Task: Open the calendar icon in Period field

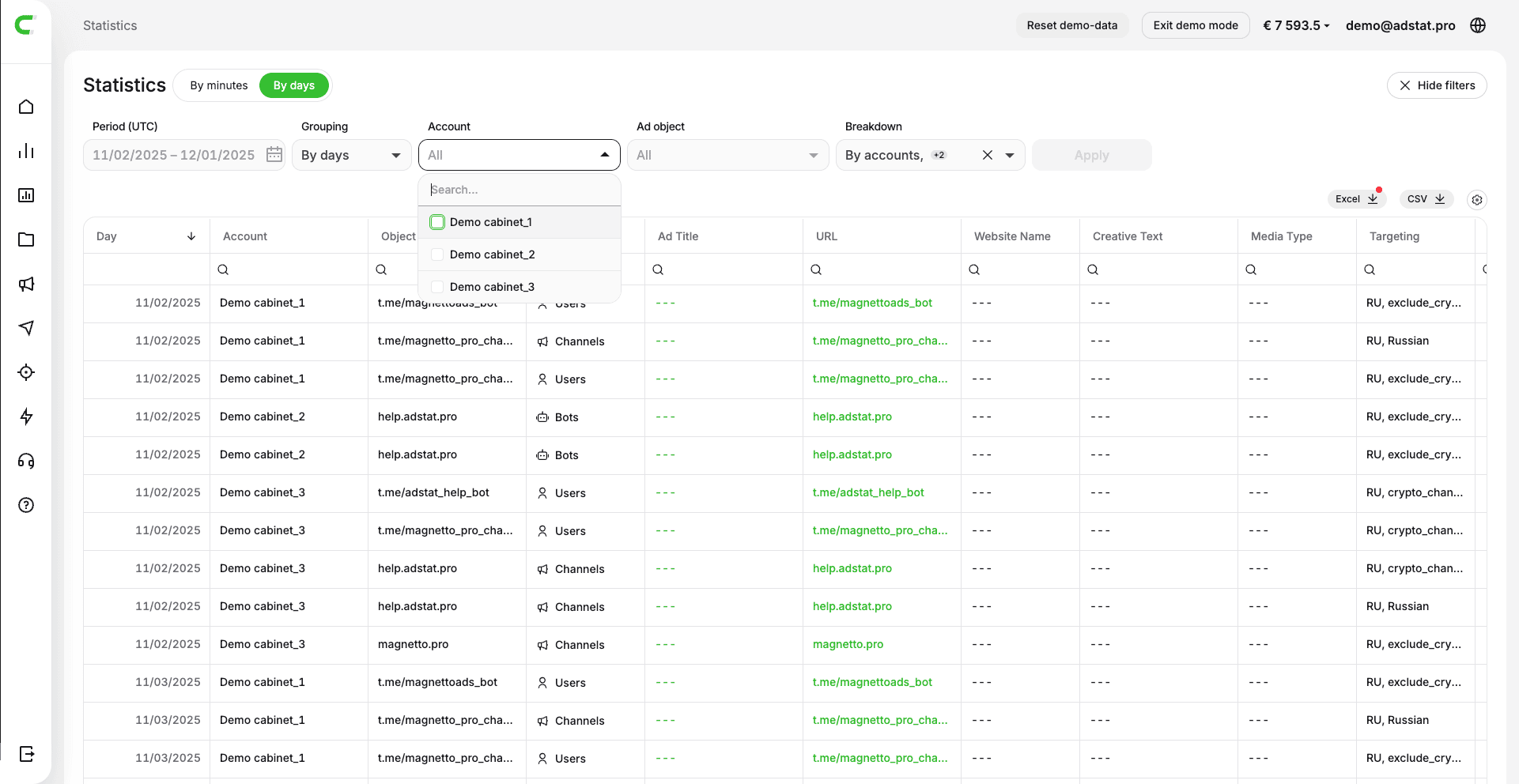Action: [x=274, y=155]
